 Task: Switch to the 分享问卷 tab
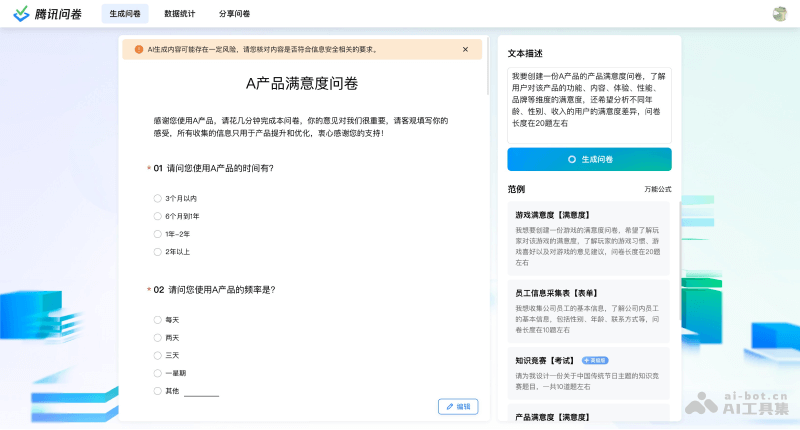234,14
